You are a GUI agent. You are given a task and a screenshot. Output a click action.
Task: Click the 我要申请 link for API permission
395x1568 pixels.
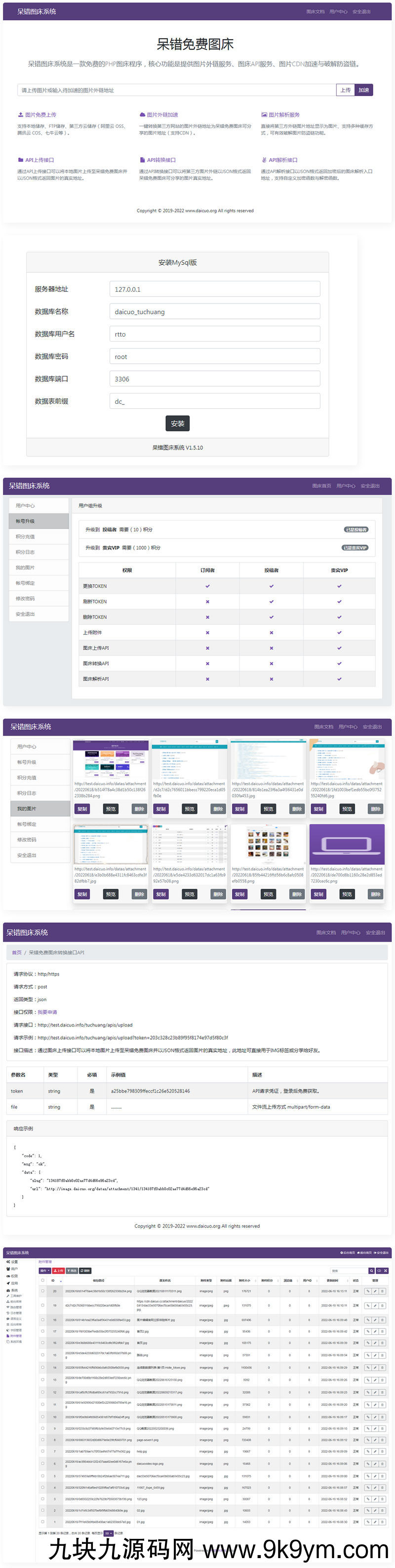tap(47, 1012)
